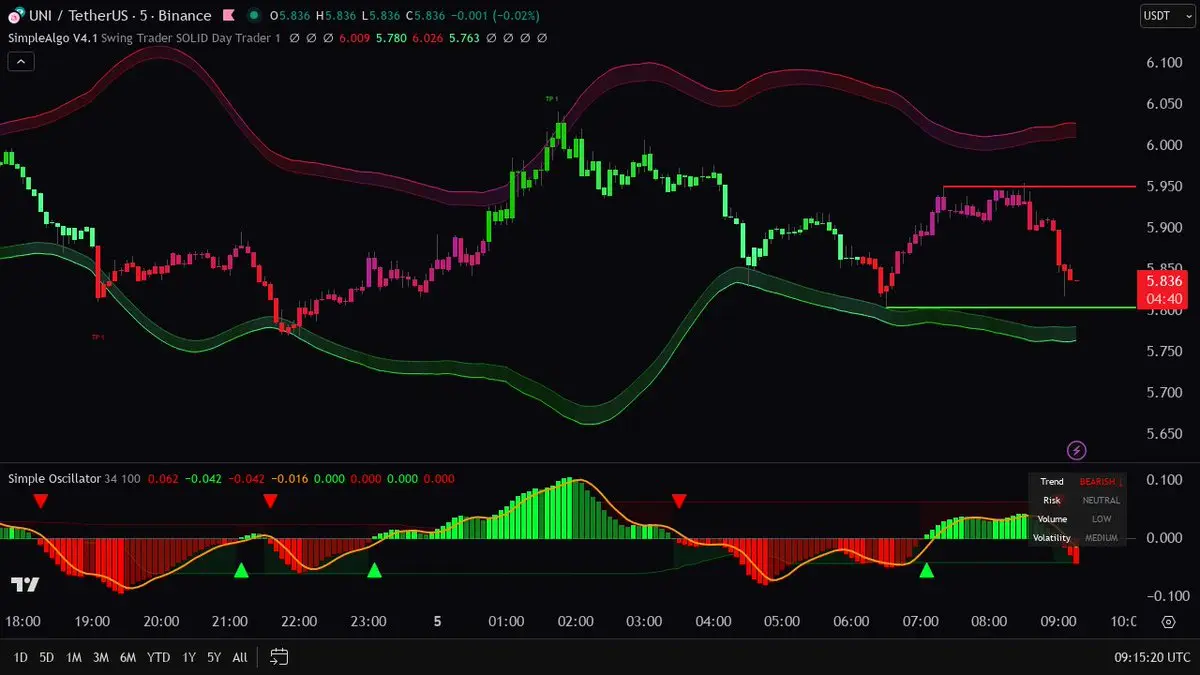Select the 1M time range
This screenshot has height=675, width=1200.
coord(74,657)
